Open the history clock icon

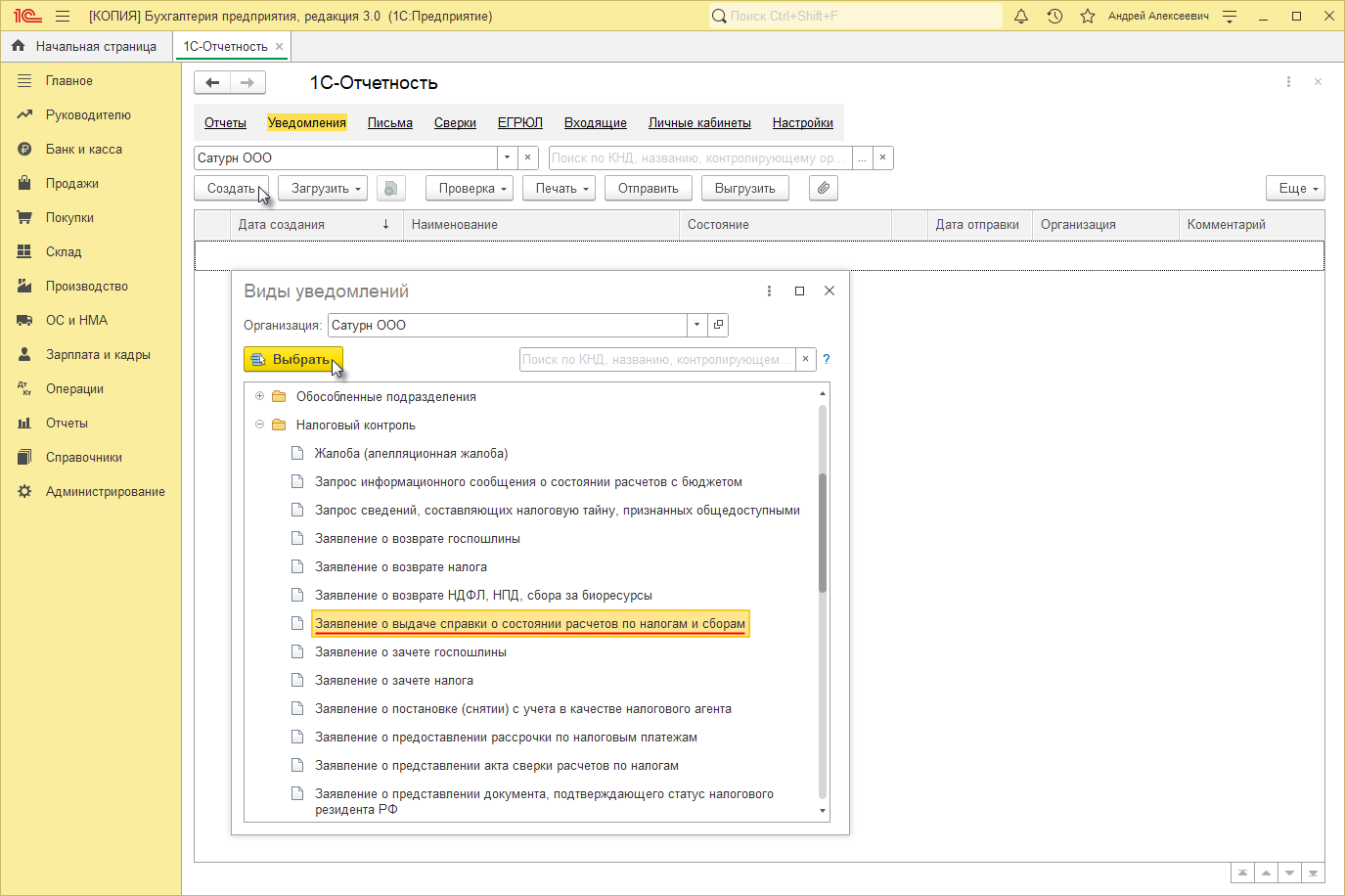click(x=1054, y=16)
